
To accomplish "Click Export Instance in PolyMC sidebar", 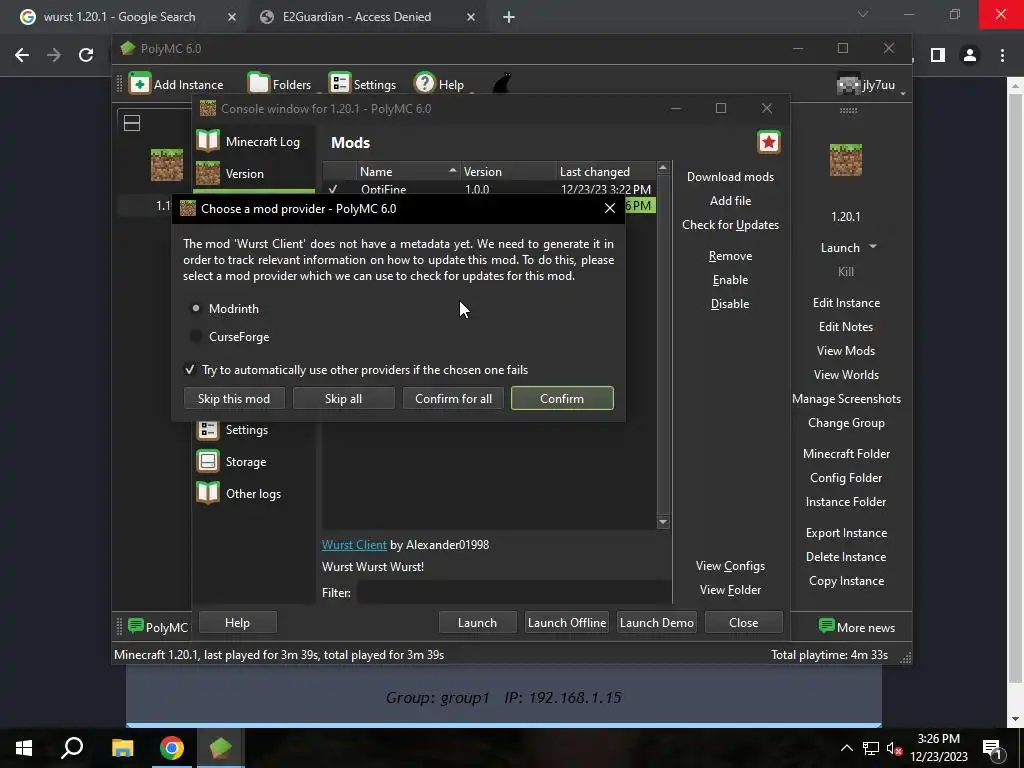I will point(846,532).
